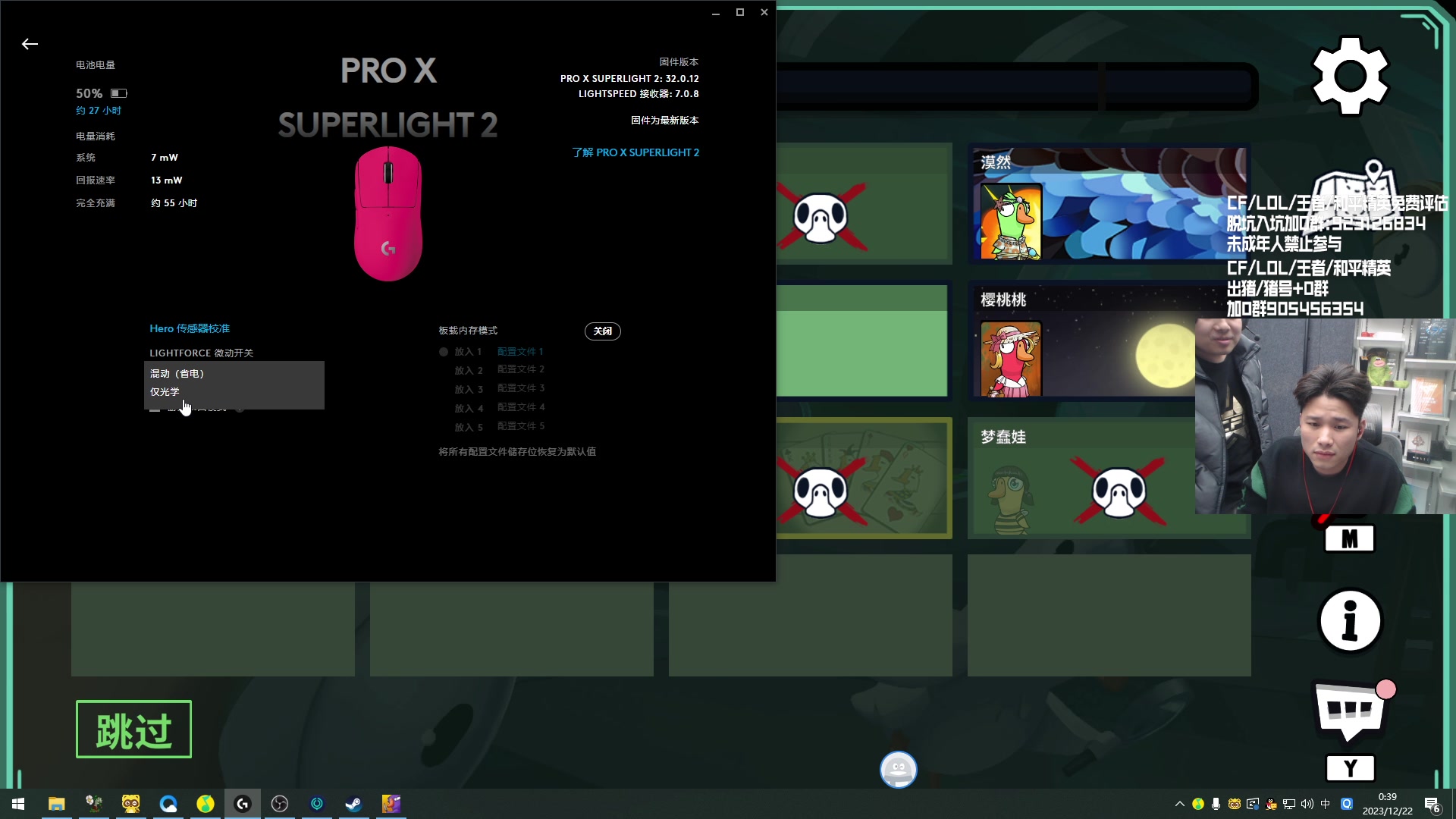This screenshot has height=819, width=1456.
Task: Open the PRO X SUPERLIGHT 2 learn-more link
Action: 635,152
